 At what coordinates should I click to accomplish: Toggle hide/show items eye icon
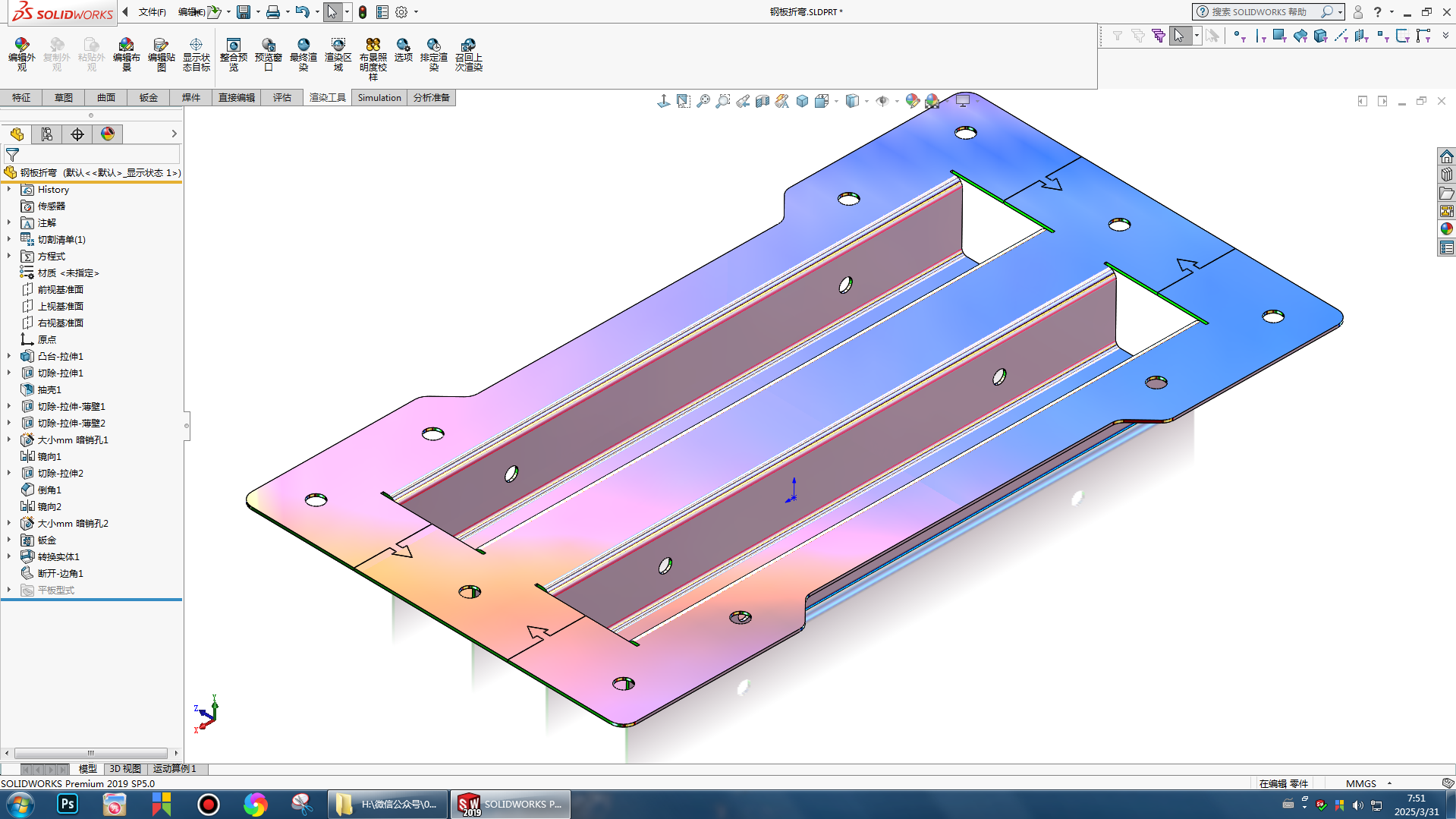(882, 101)
